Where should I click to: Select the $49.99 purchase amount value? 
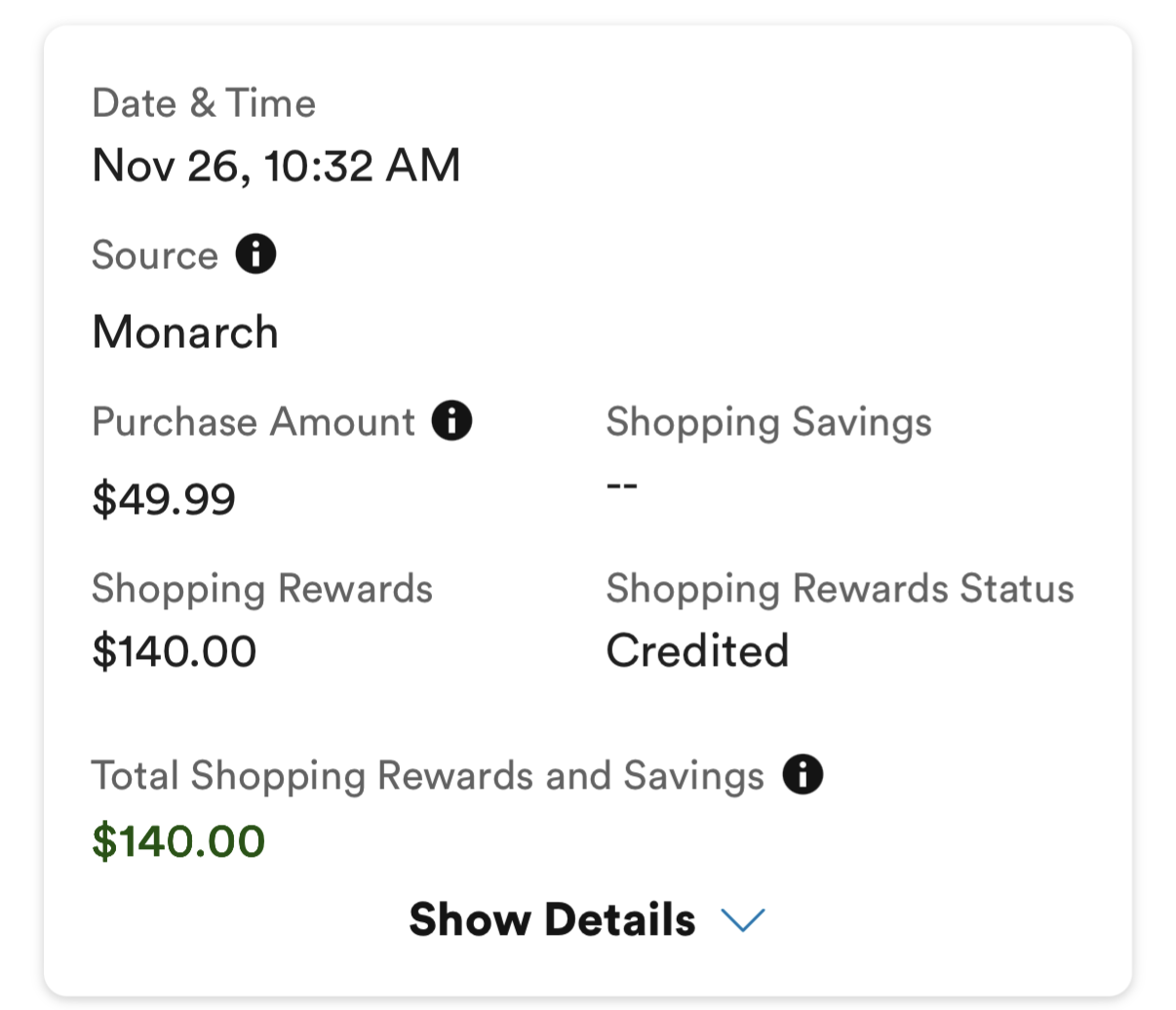[x=164, y=499]
